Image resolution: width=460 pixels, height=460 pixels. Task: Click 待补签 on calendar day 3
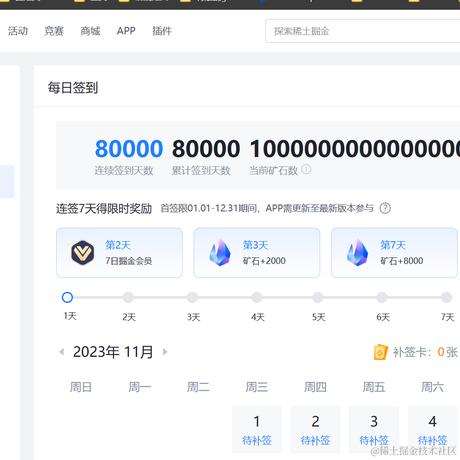(374, 441)
